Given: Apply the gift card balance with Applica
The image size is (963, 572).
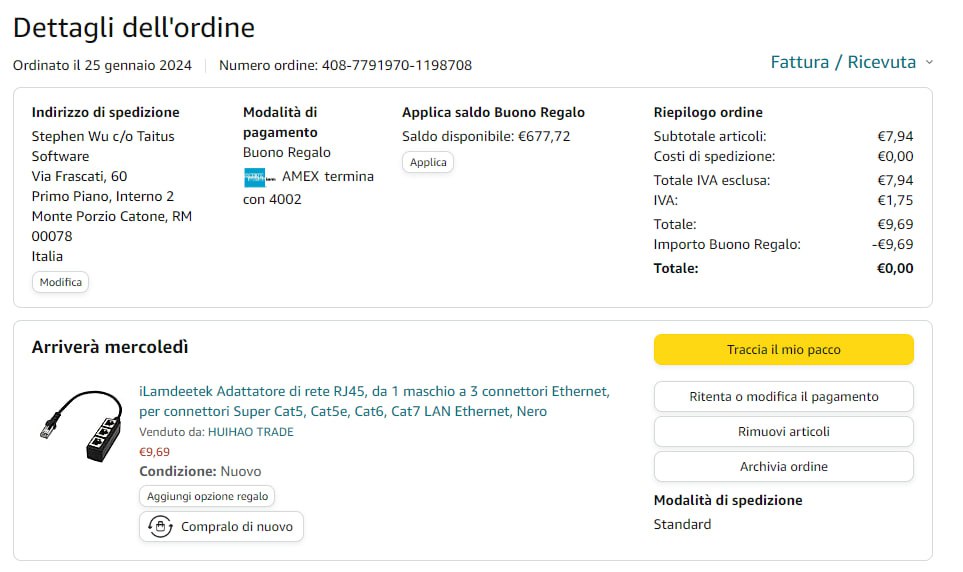Looking at the screenshot, I should click(x=428, y=162).
